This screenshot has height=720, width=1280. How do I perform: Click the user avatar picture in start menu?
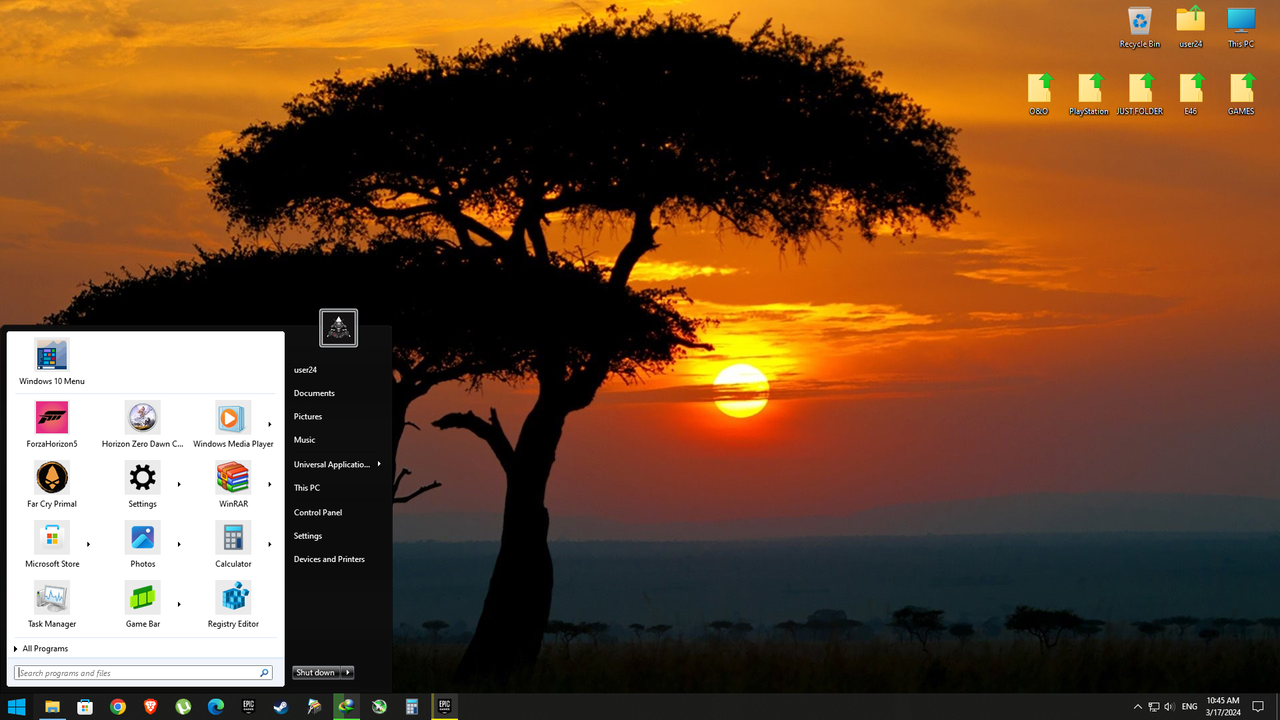(339, 328)
